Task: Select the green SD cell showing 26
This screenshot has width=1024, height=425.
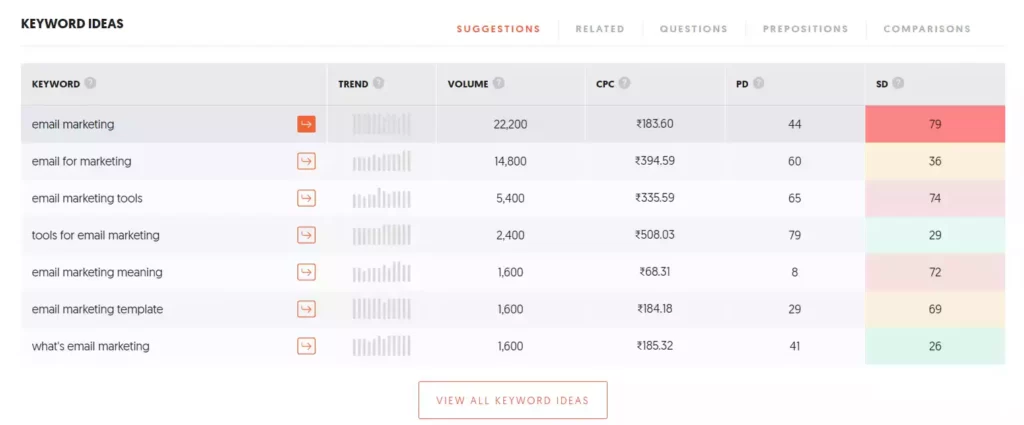Action: (x=935, y=346)
